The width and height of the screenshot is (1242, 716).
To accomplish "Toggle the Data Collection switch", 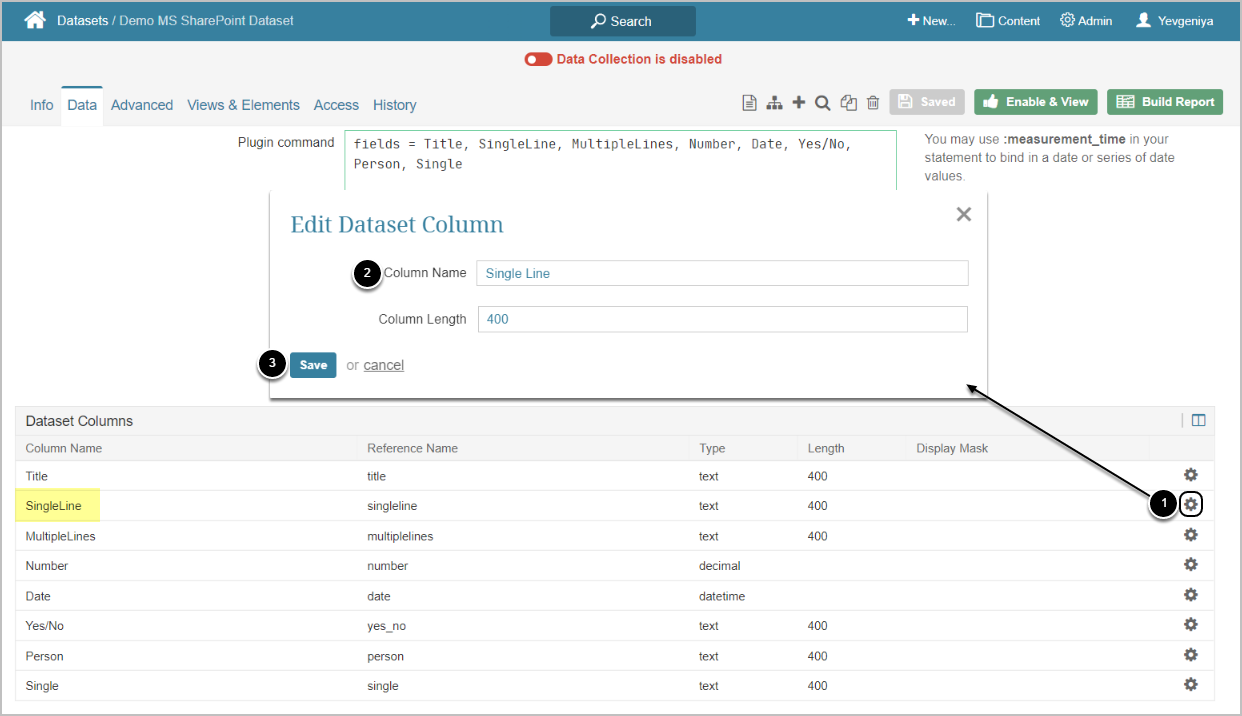I will pos(538,59).
